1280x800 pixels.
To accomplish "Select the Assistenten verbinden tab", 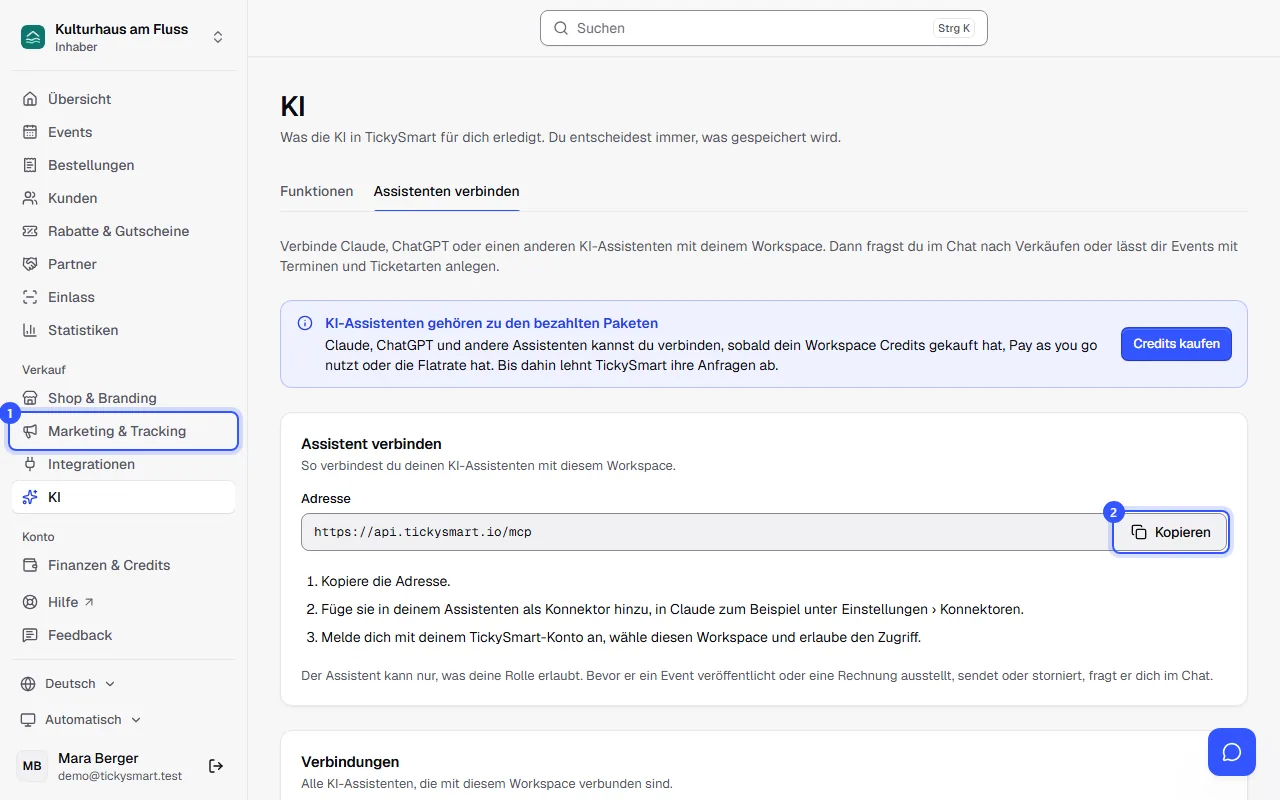I will [447, 191].
